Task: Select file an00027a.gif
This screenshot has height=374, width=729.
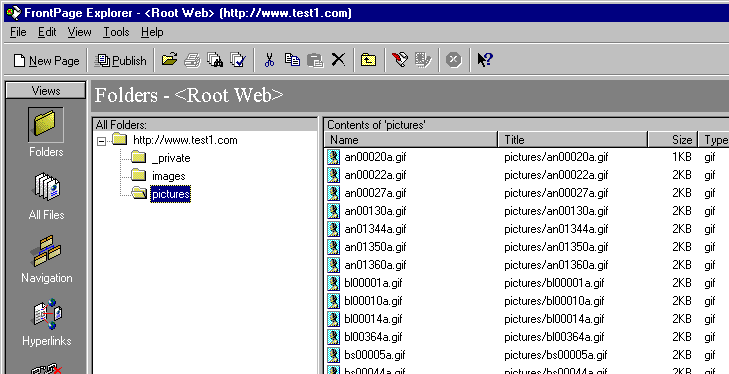Action: coord(375,193)
